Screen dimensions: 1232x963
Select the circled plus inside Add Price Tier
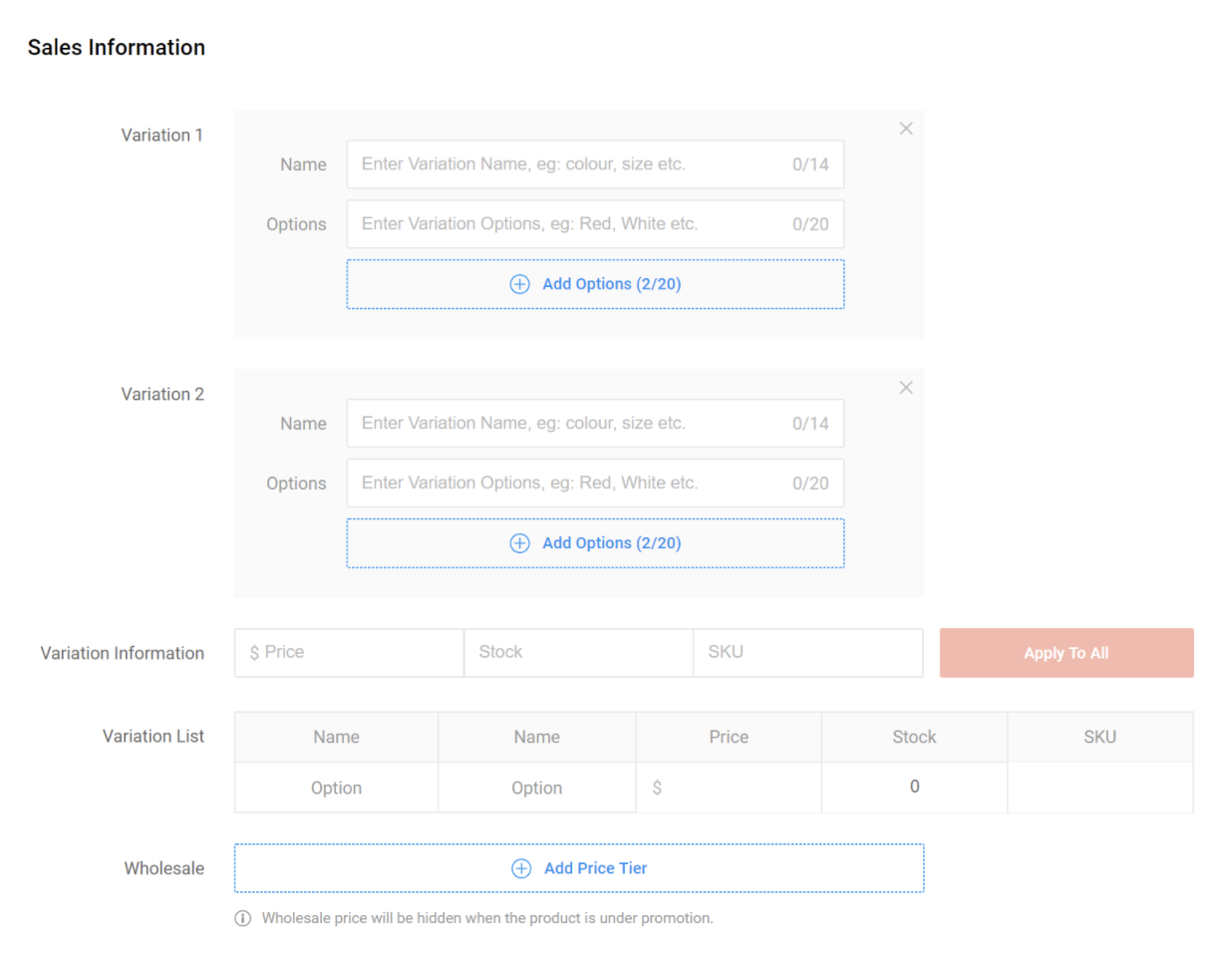pos(521,868)
